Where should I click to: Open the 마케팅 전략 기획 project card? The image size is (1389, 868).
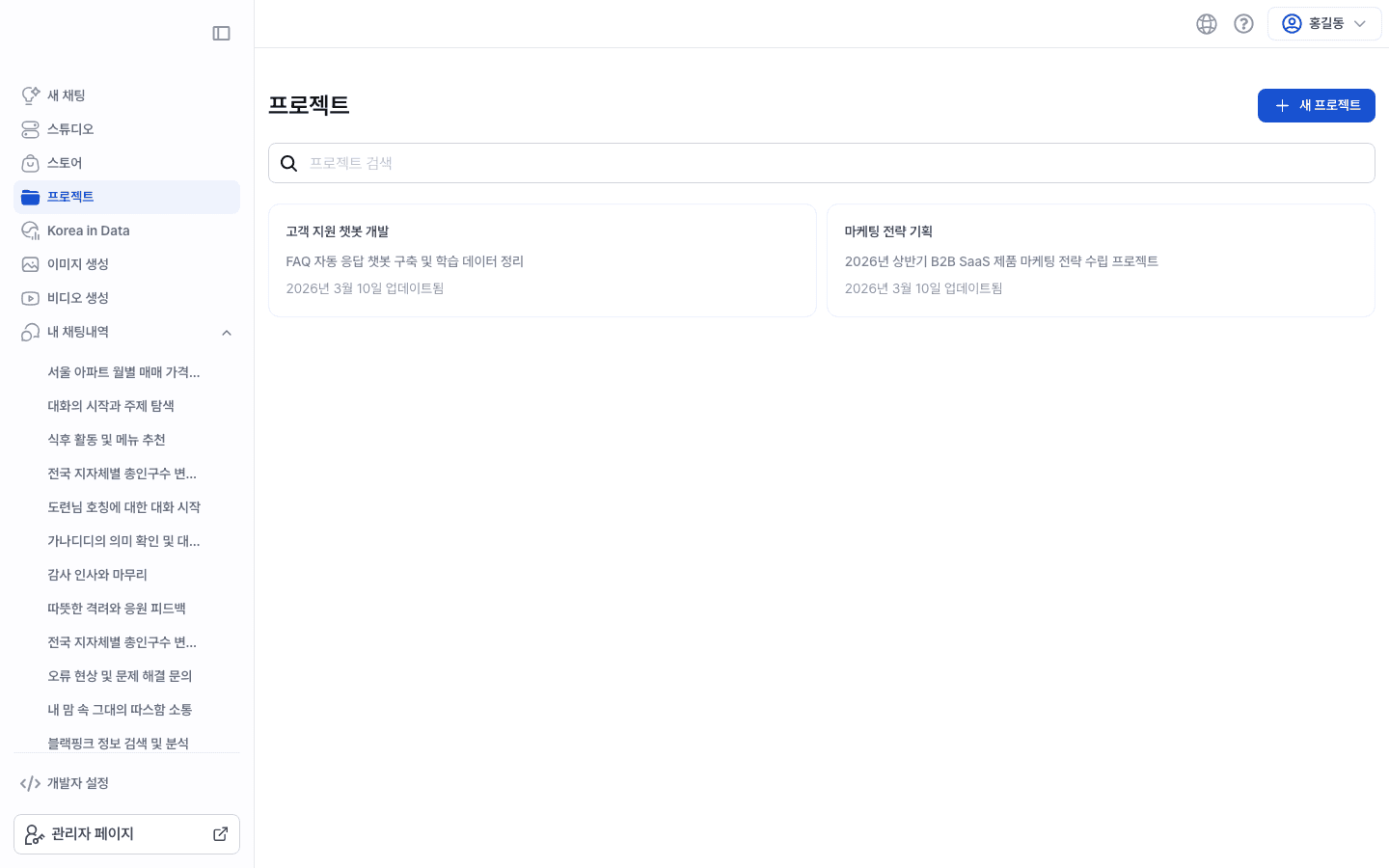coord(1100,258)
